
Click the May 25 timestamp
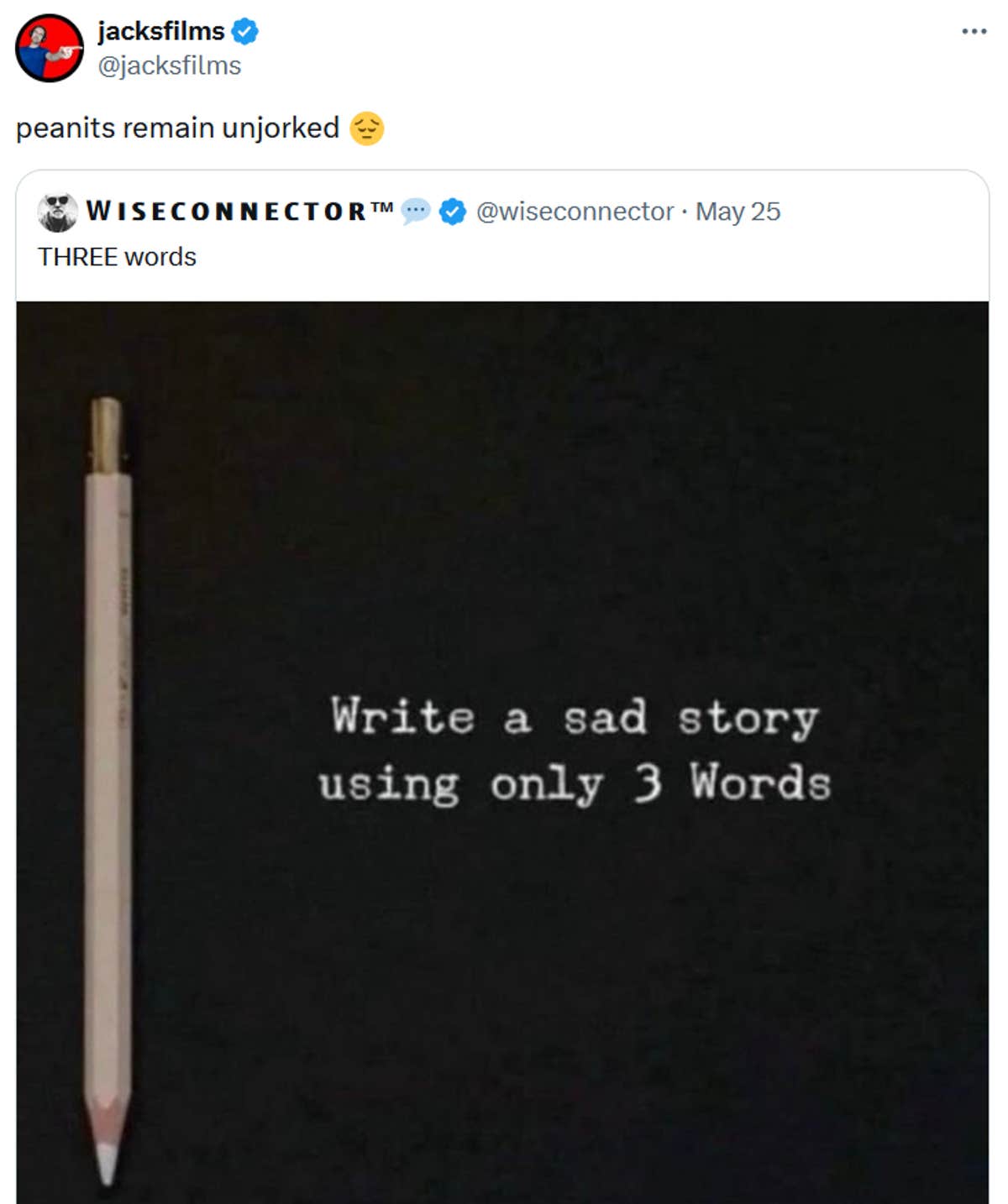738,212
